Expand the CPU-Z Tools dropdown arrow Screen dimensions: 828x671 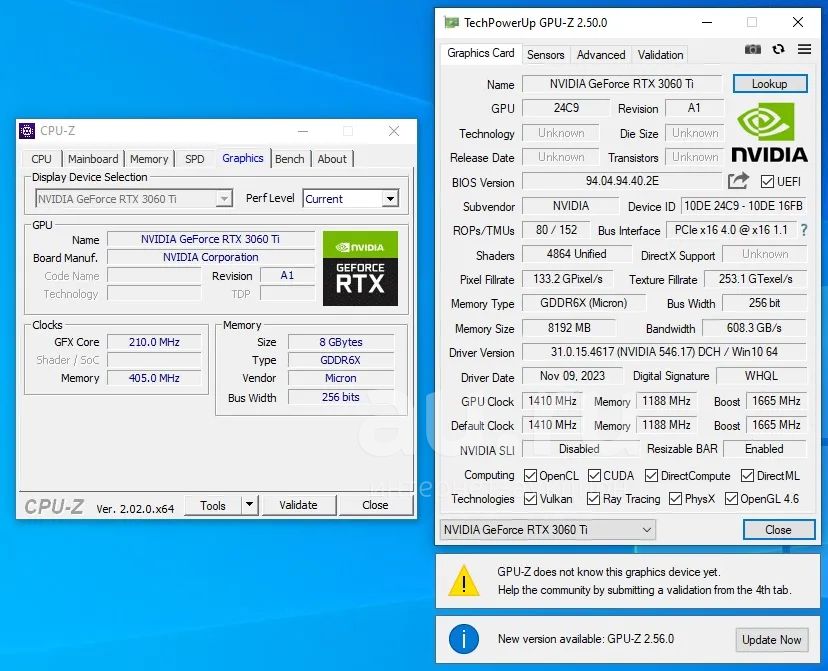(x=249, y=505)
